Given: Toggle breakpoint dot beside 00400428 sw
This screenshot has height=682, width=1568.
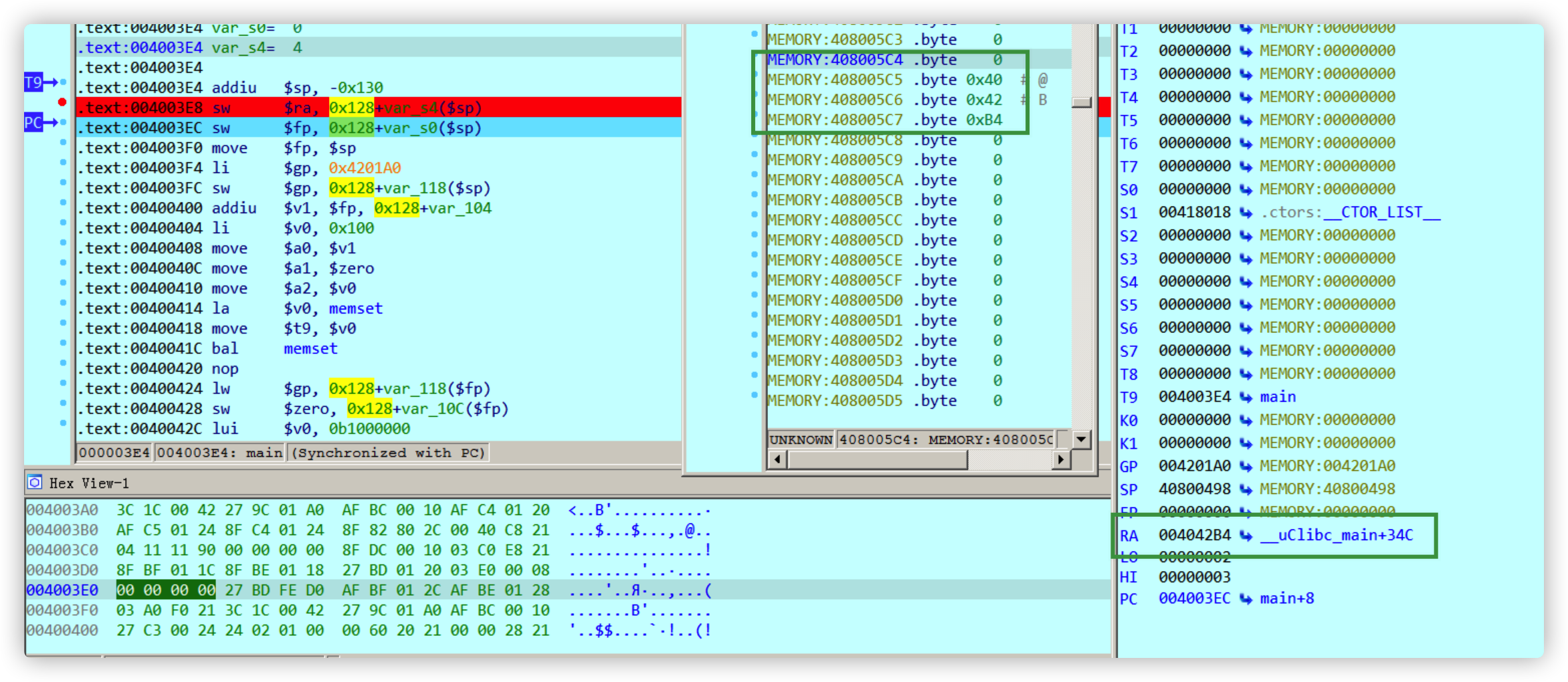Looking at the screenshot, I should click(x=63, y=403).
